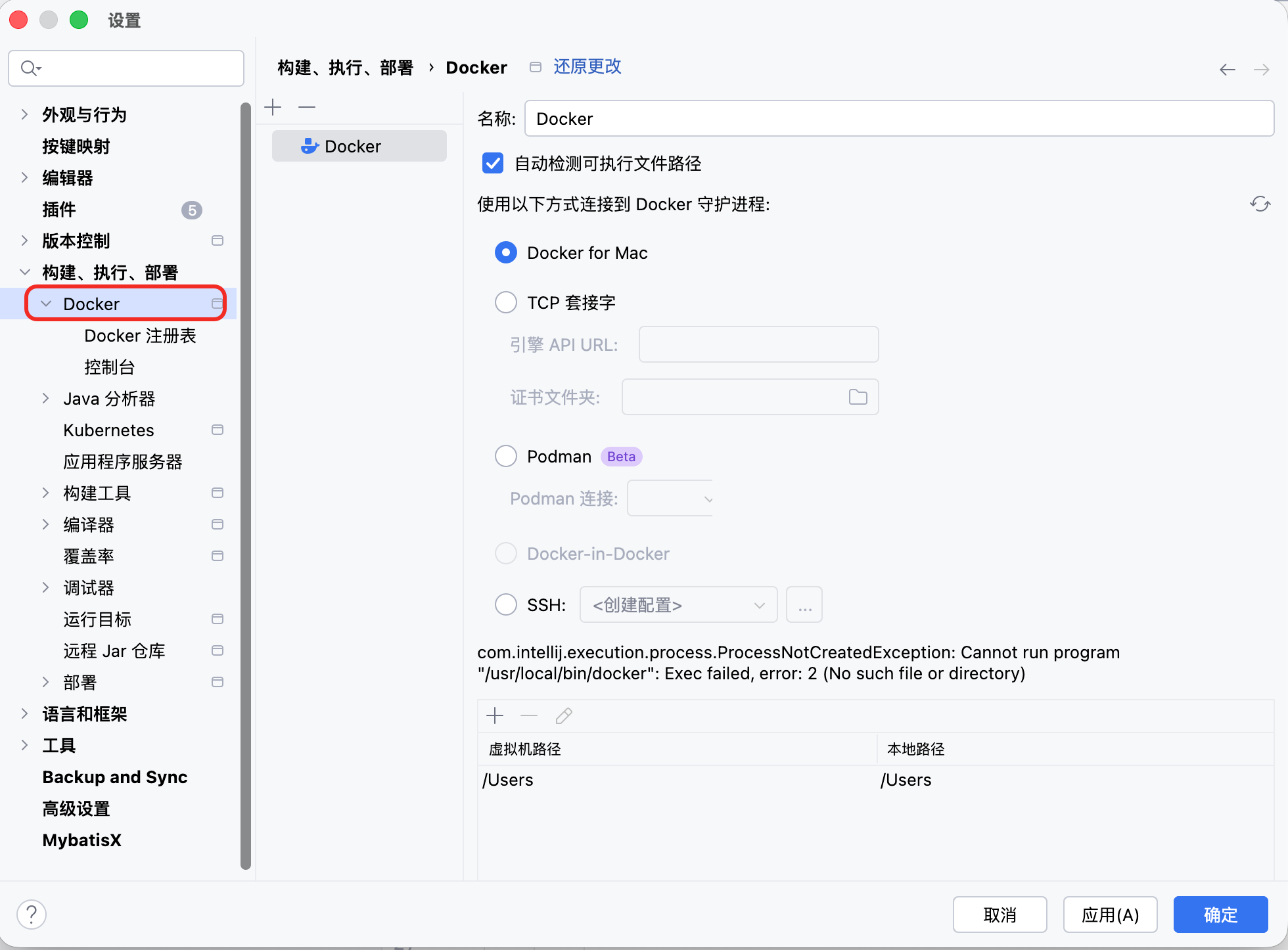The image size is (1288, 950).
Task: Click 还原更改 link
Action: point(587,67)
